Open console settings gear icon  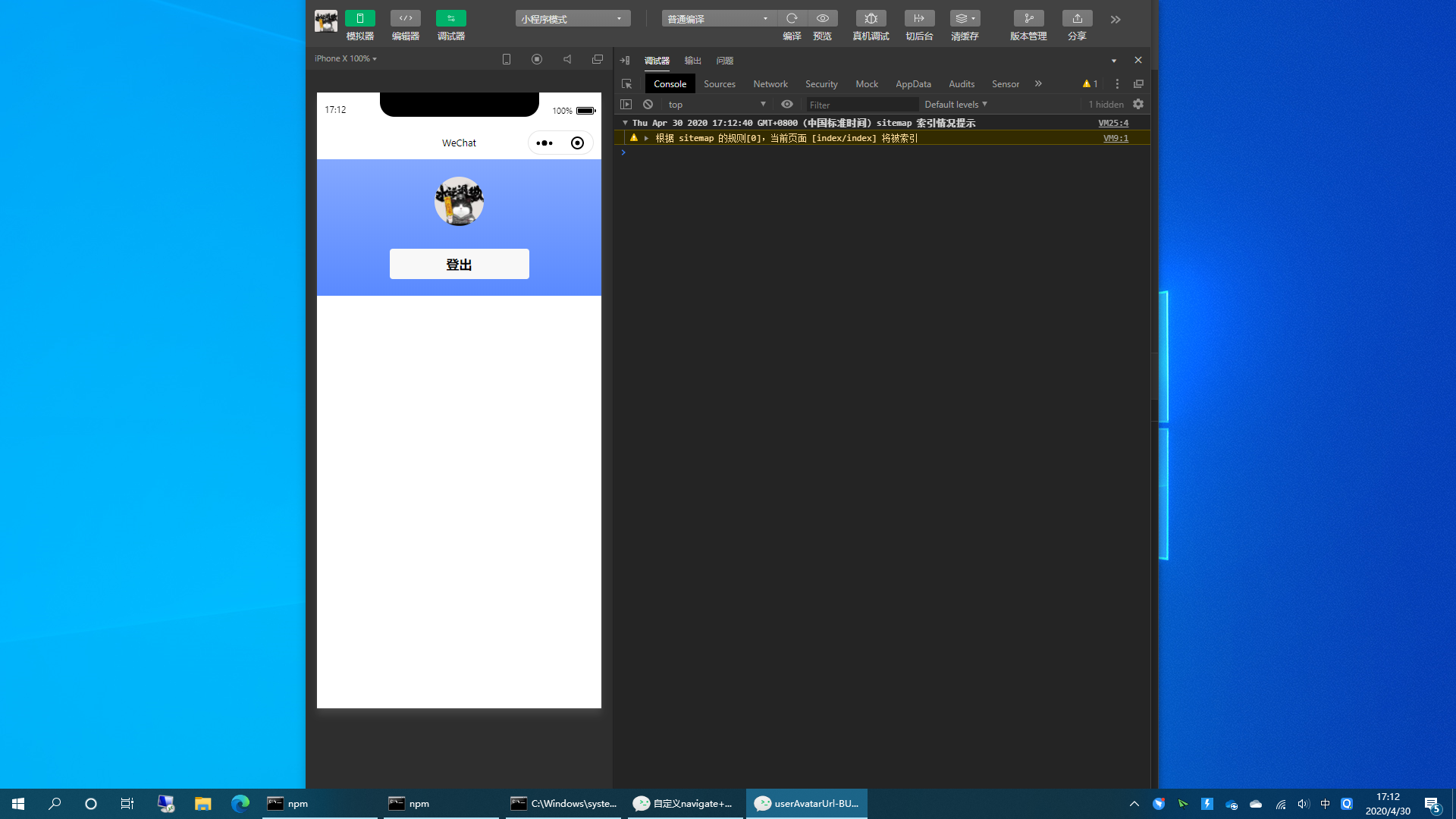click(1138, 105)
